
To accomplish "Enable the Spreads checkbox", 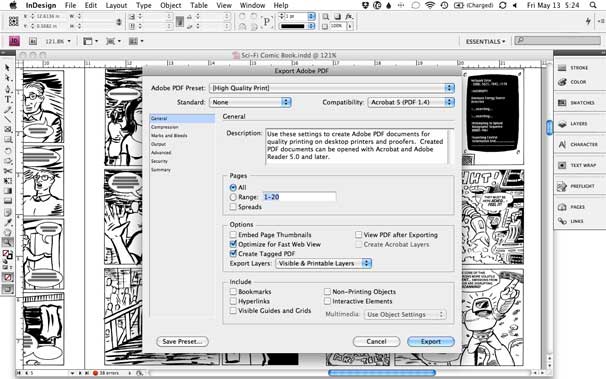I will 233,207.
